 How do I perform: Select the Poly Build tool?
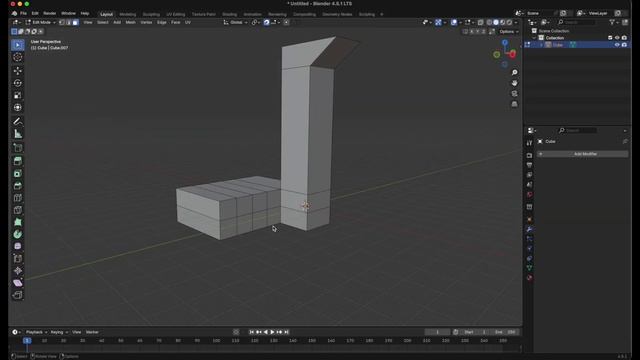[18, 222]
